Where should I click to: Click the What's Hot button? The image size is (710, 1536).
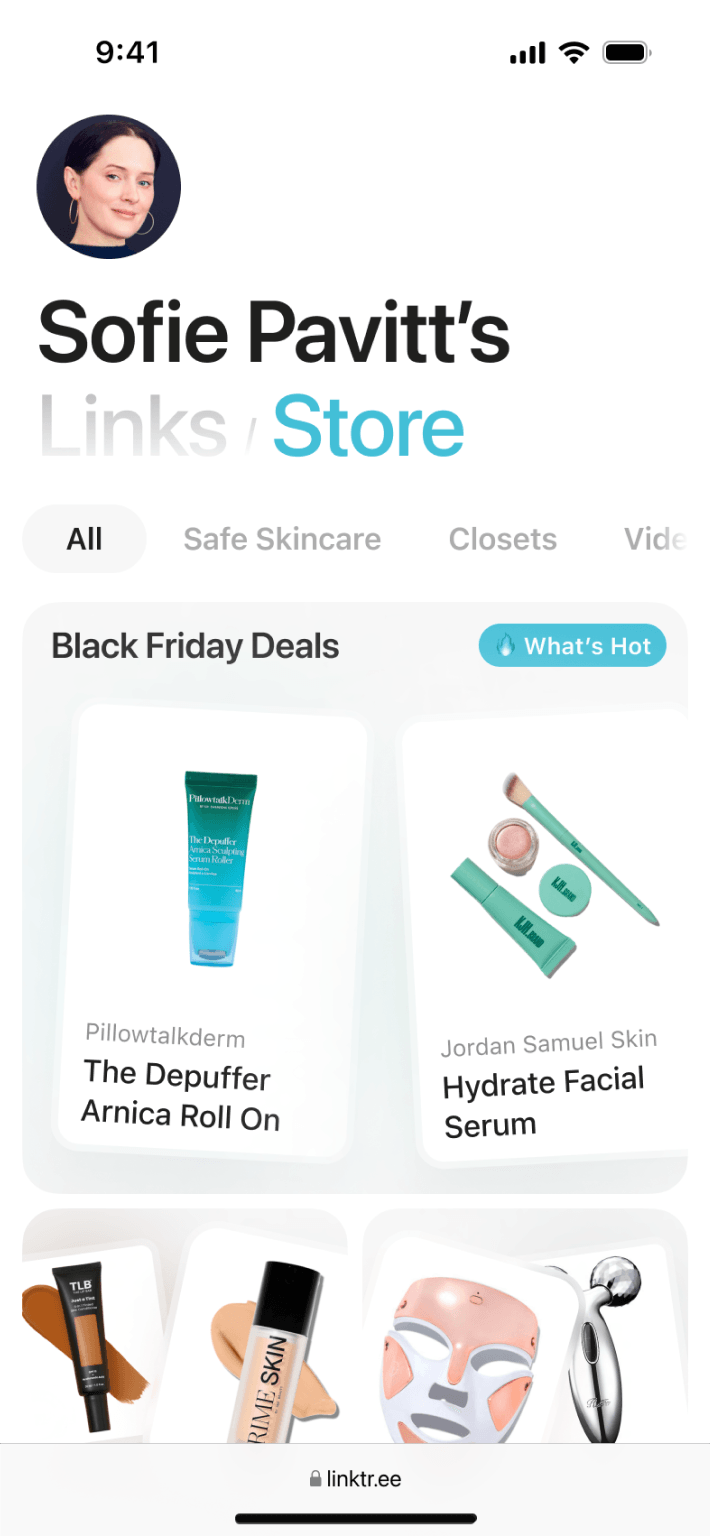pos(572,646)
